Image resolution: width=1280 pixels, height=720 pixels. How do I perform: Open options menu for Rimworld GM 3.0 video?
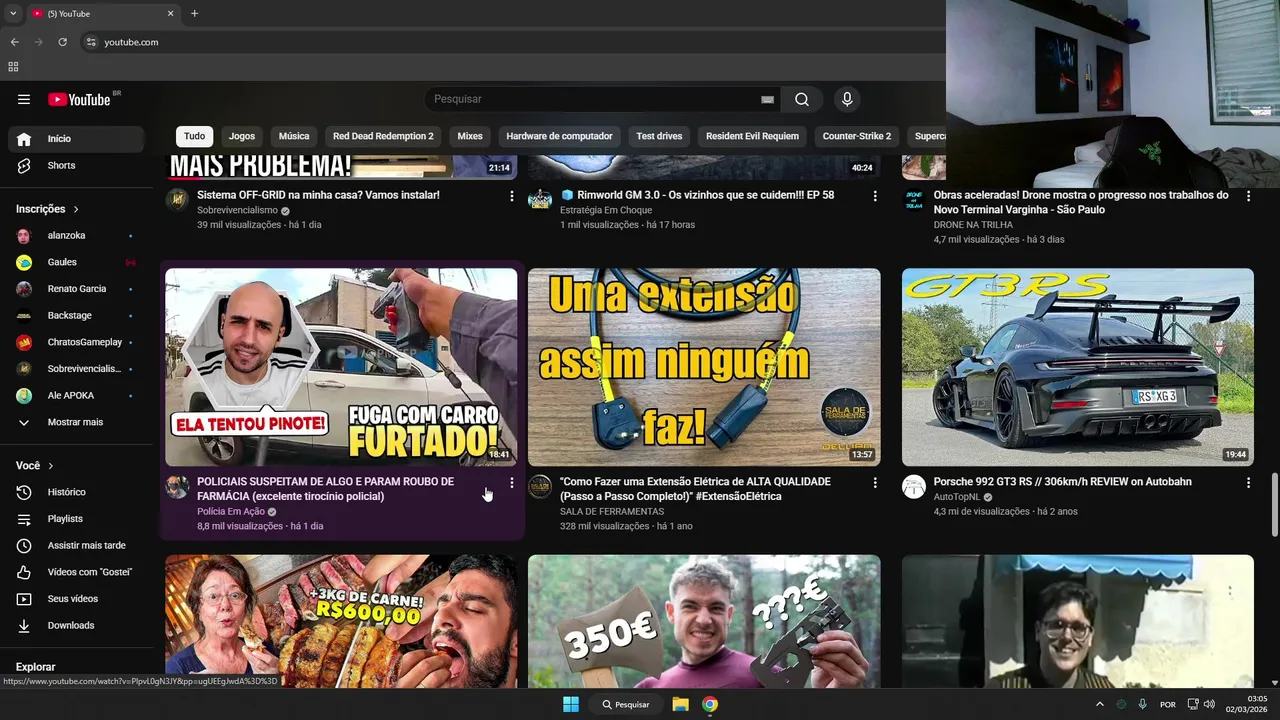click(x=875, y=196)
